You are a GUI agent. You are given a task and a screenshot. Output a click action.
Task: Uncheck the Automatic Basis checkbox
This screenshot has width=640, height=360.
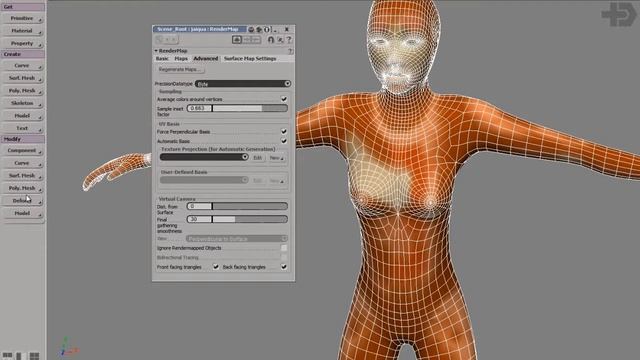(x=284, y=141)
